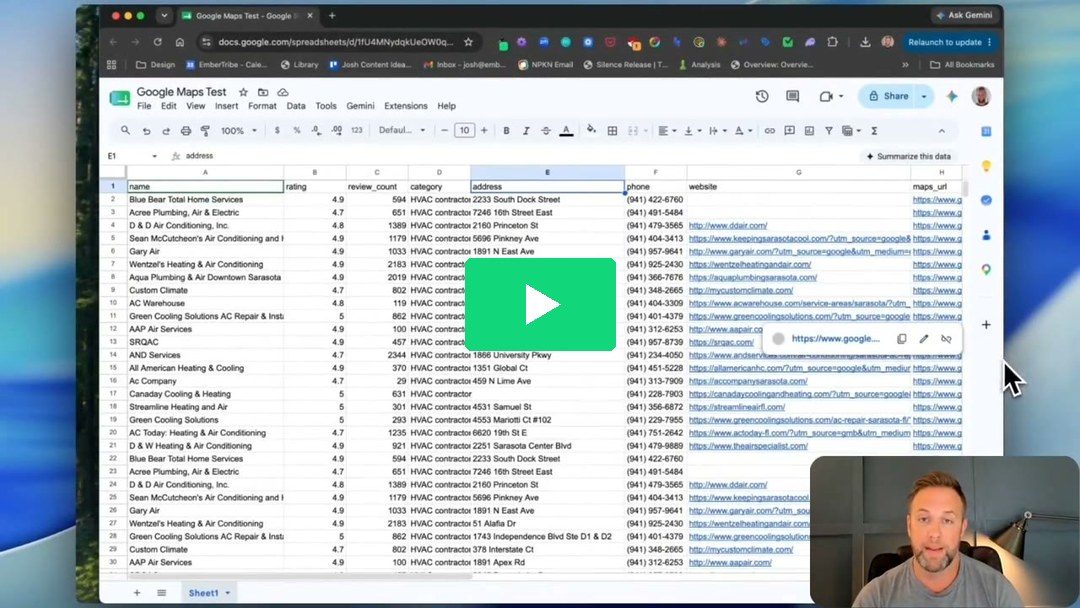Click the Share button

[x=889, y=96]
